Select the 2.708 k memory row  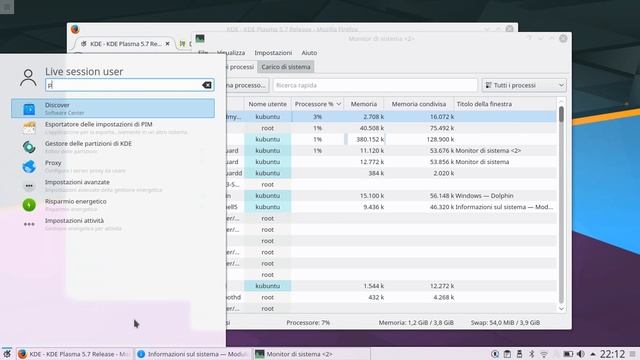391,116
